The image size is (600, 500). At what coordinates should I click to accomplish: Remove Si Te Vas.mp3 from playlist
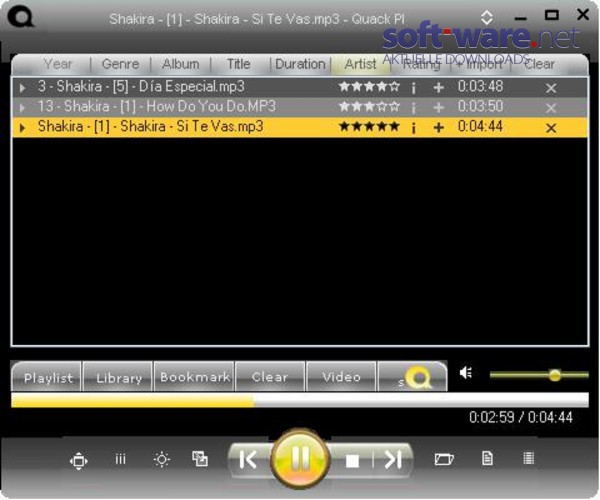pyautogui.click(x=551, y=128)
